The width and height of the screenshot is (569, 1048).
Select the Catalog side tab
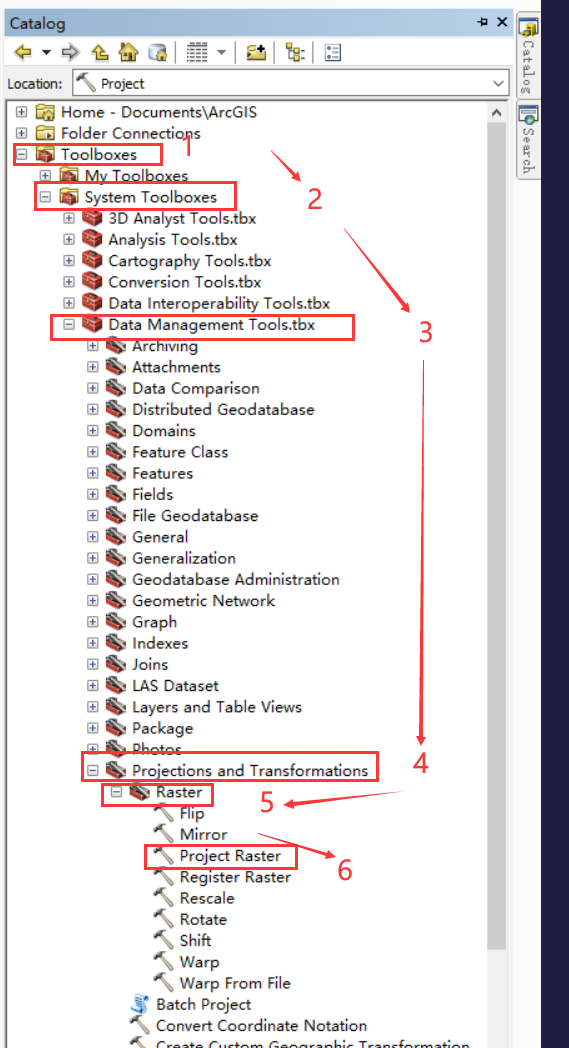tap(528, 57)
